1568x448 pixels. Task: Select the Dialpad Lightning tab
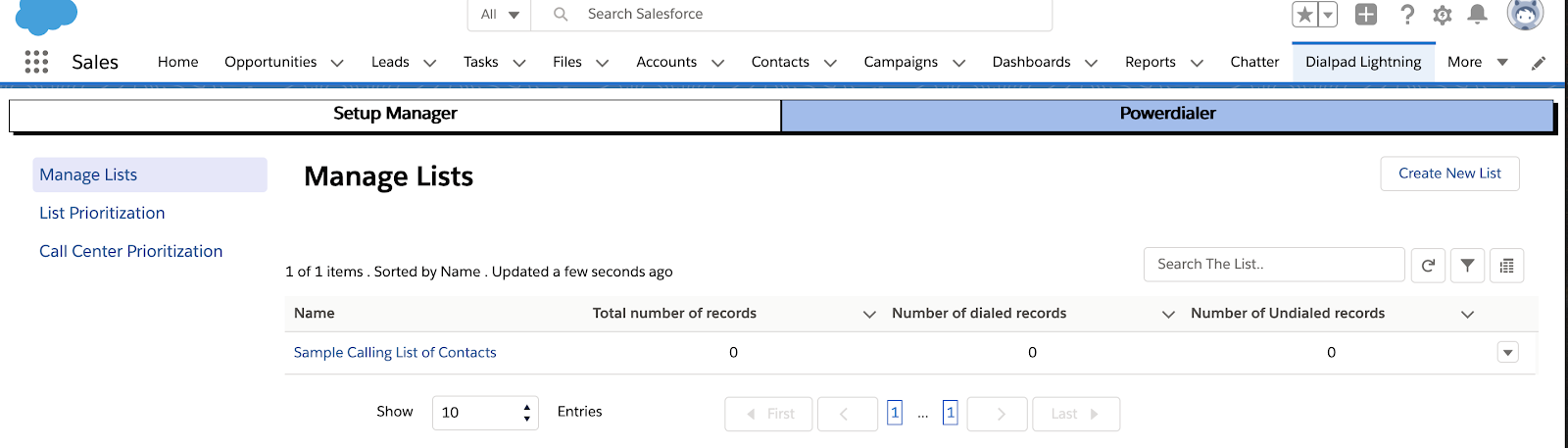point(1363,62)
